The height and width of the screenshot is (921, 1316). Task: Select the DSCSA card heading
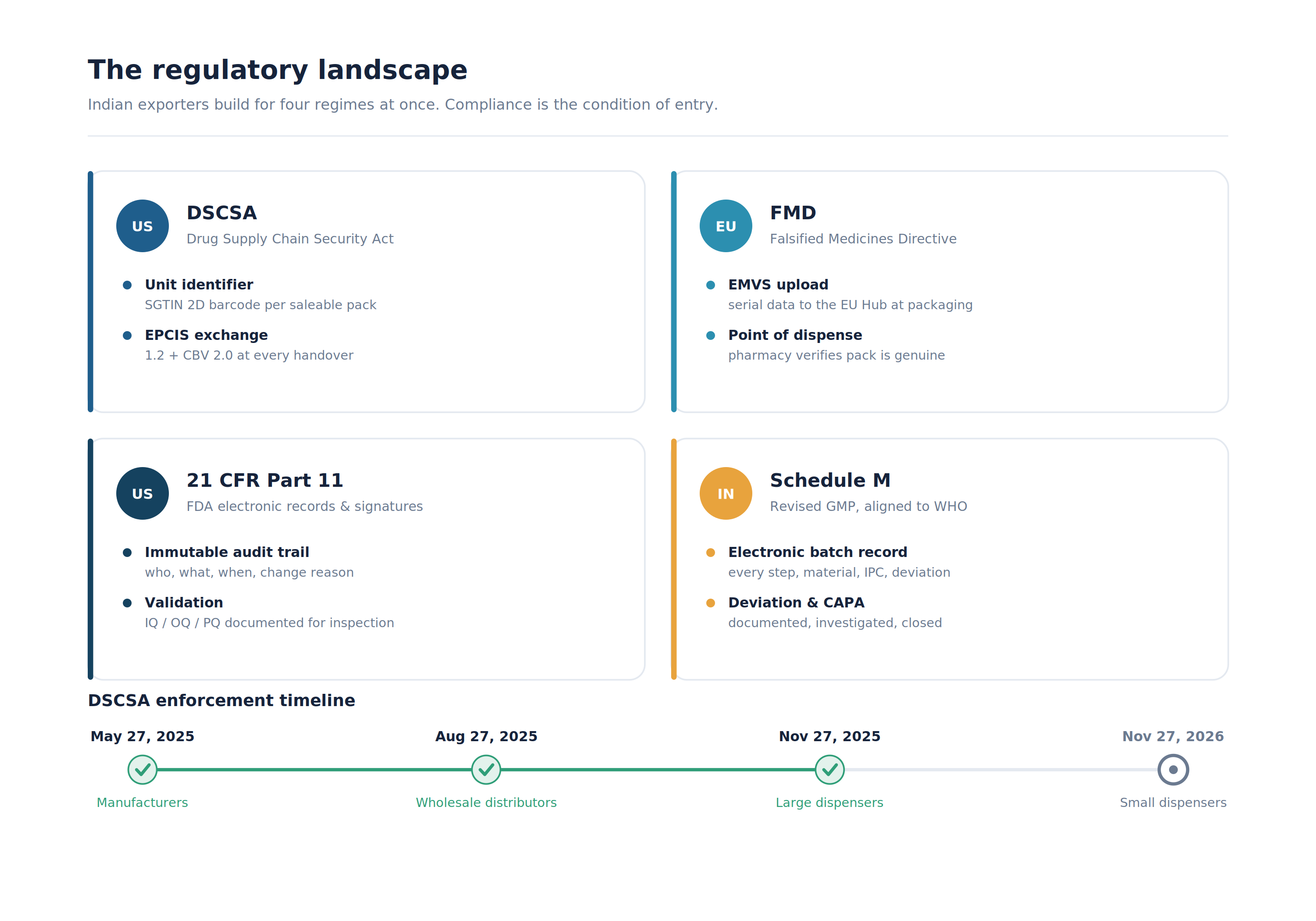[222, 213]
